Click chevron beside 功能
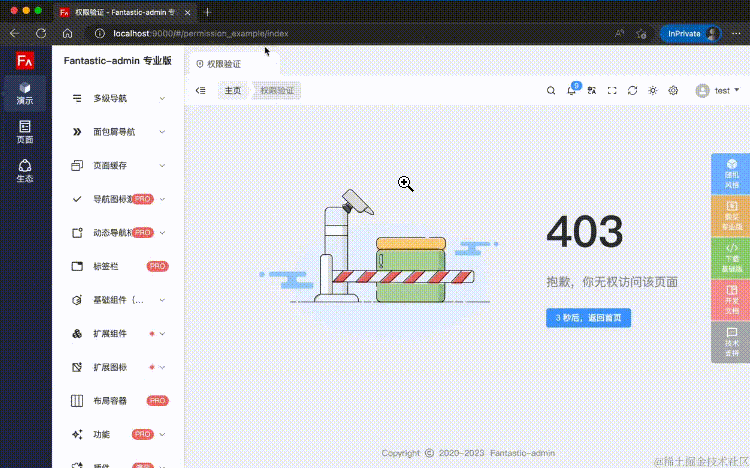 pyautogui.click(x=162, y=435)
